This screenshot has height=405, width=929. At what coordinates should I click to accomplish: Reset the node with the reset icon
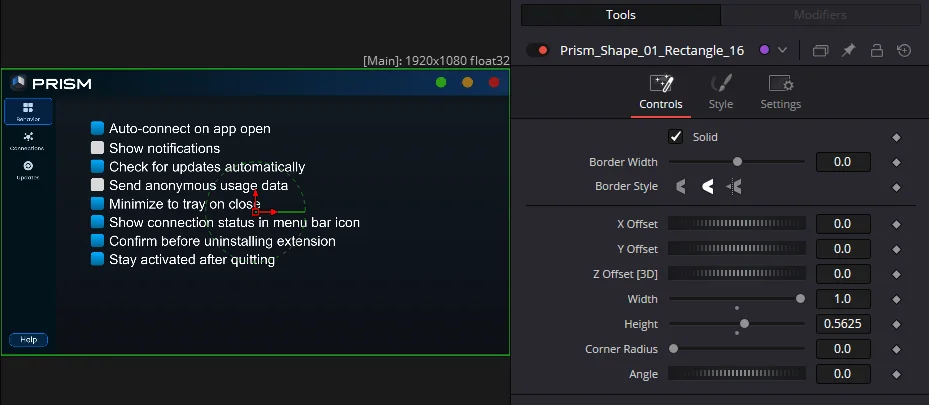(904, 51)
